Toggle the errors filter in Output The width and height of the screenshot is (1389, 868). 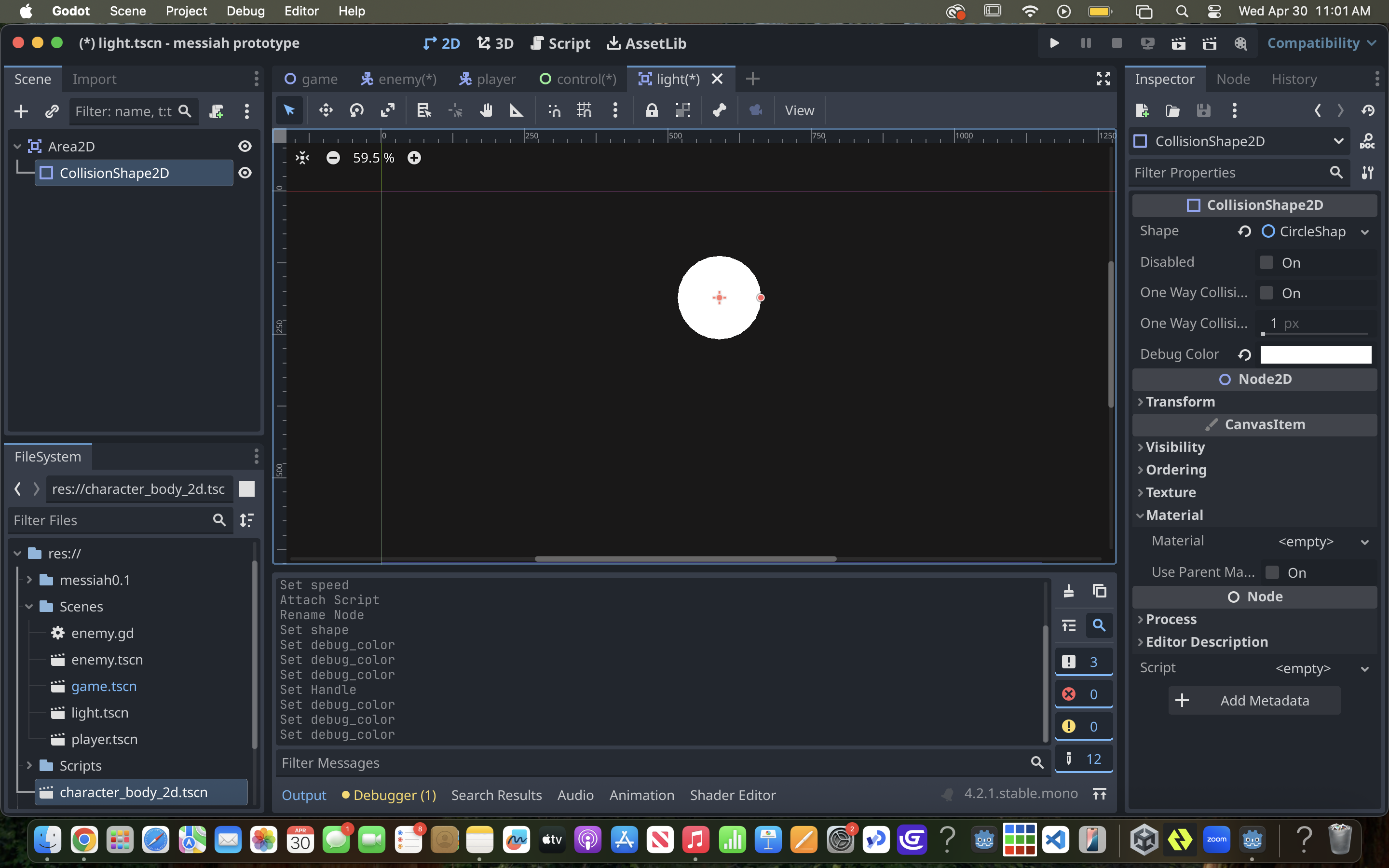click(x=1084, y=694)
